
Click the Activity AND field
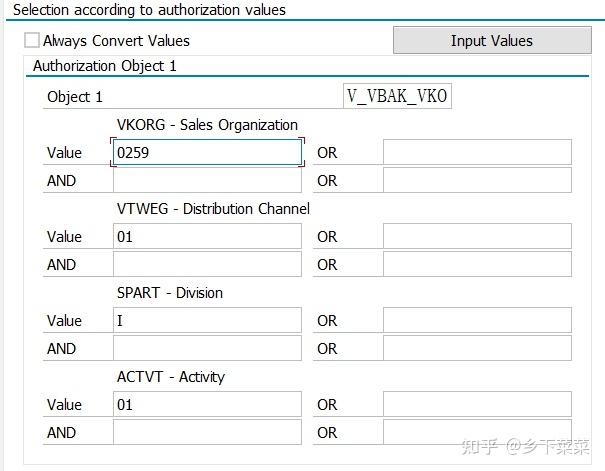tap(207, 433)
